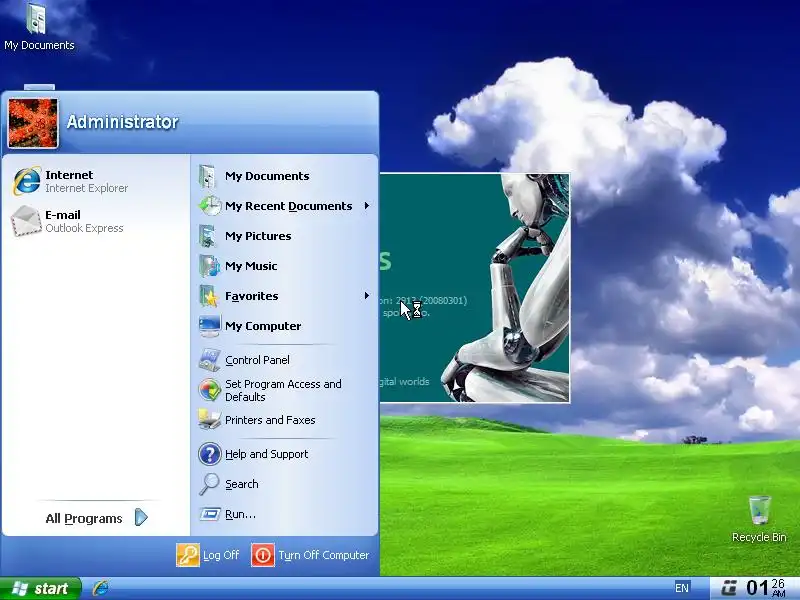Click the Turn Off Computer button
Image resolution: width=800 pixels, height=600 pixels.
(310, 555)
